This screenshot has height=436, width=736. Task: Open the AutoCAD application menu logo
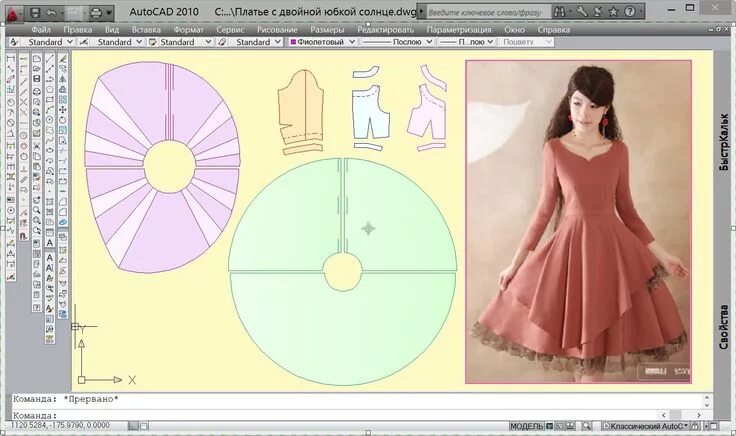[12, 13]
